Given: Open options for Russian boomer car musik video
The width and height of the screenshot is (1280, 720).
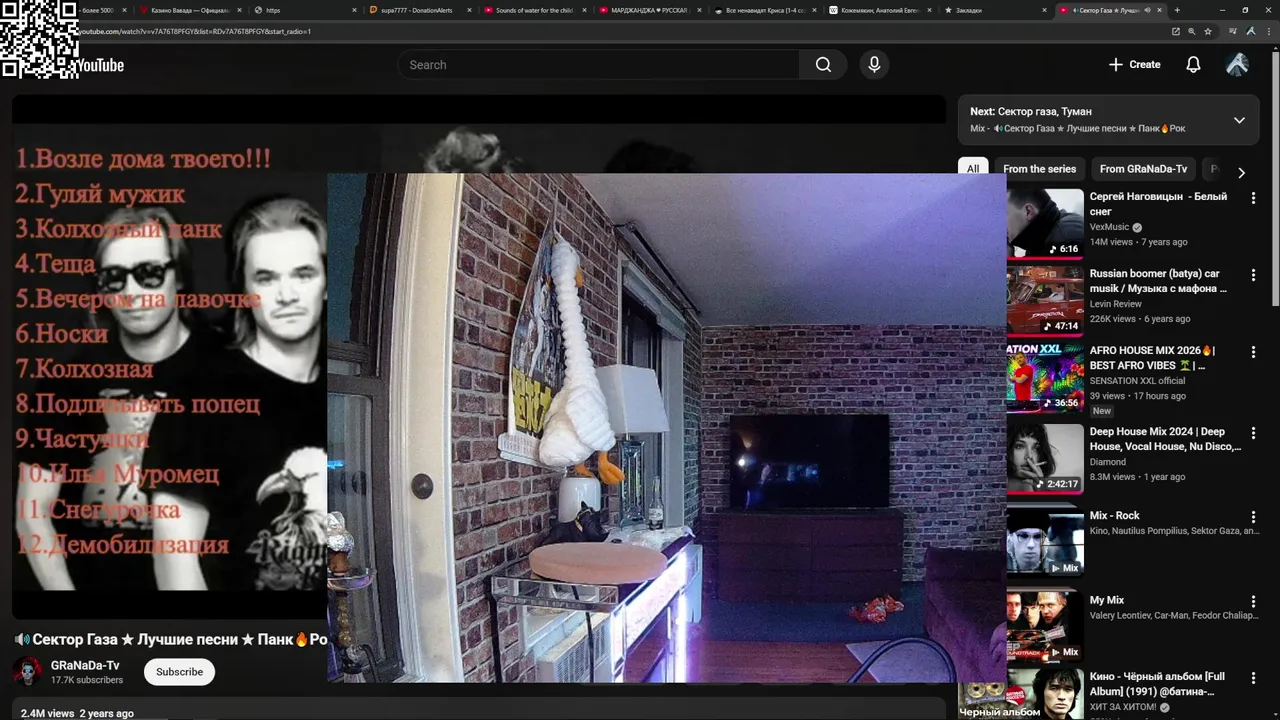Looking at the screenshot, I should pos(1253,275).
